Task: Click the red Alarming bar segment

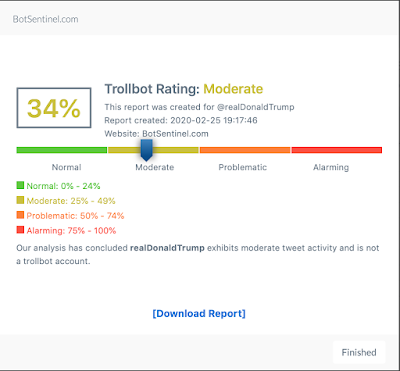Action: click(x=337, y=150)
